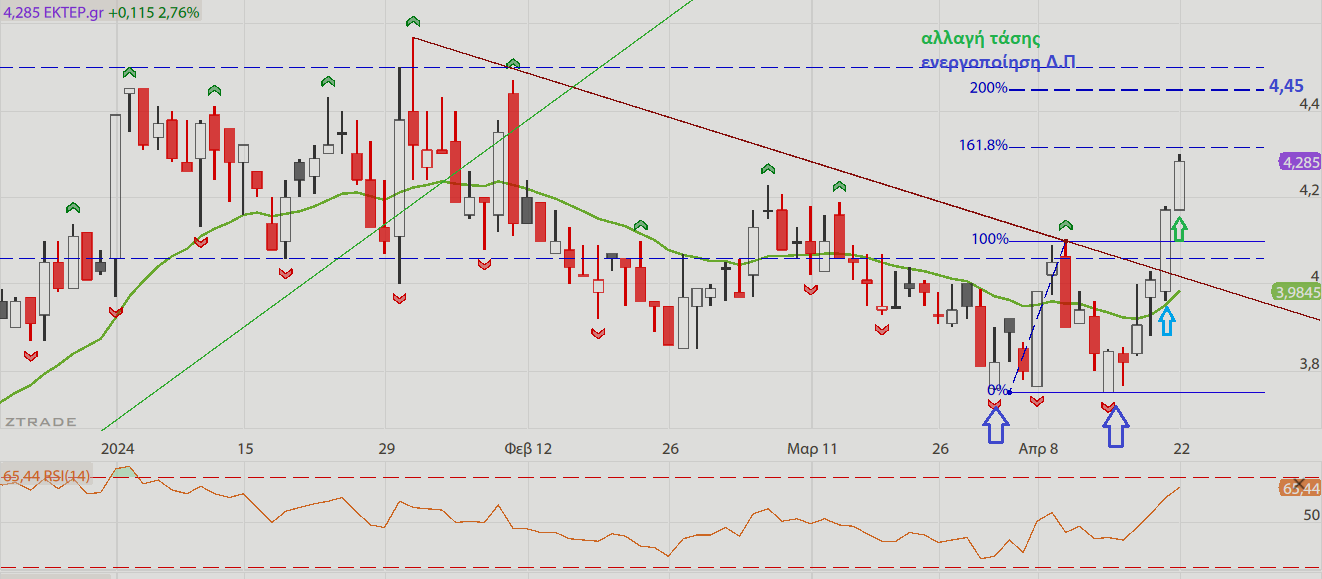Click the 'Μαρ 11' date axis label
This screenshot has height=579, width=1322.
811,449
